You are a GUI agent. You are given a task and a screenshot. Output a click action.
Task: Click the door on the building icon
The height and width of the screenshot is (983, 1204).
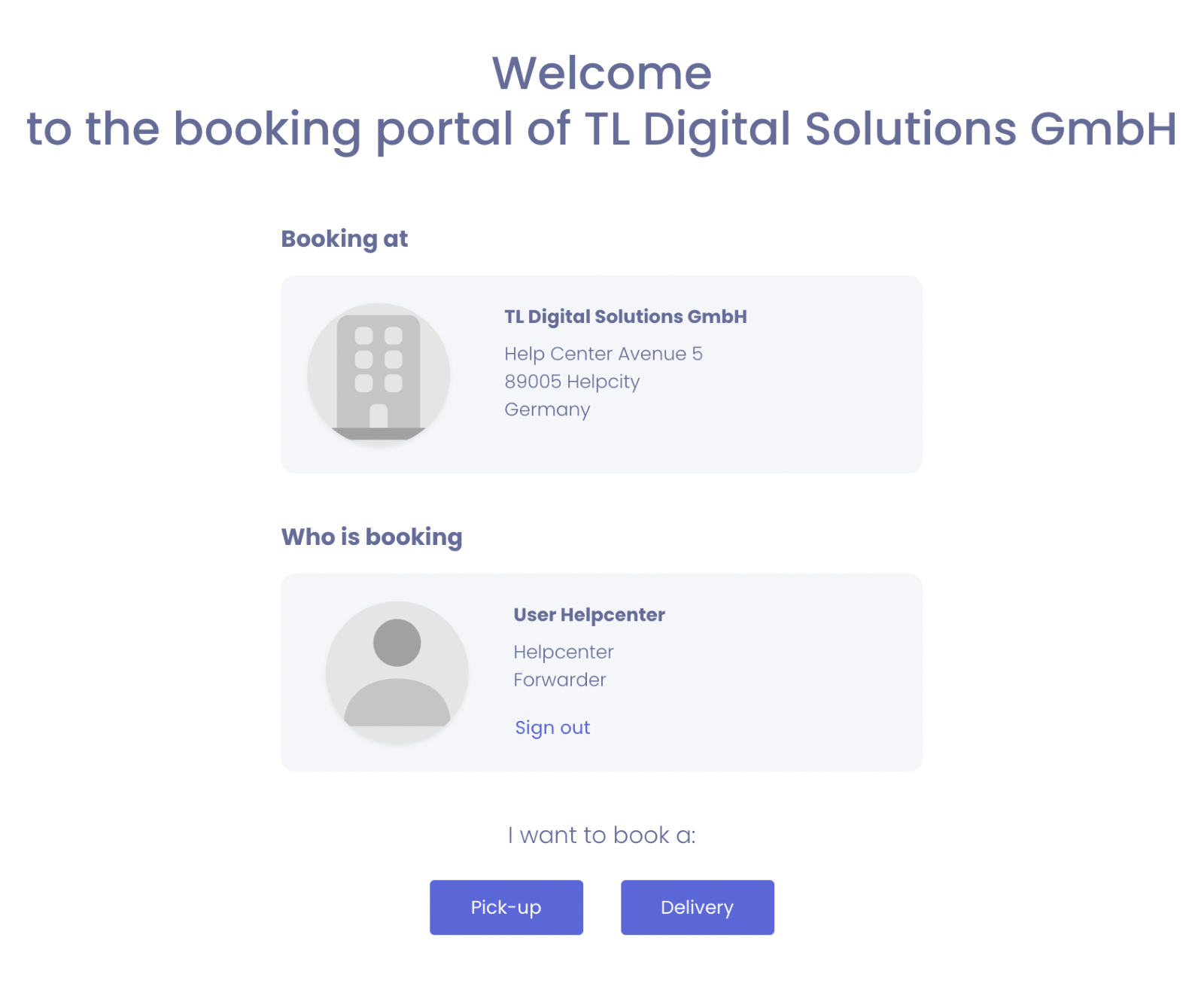pos(379,416)
